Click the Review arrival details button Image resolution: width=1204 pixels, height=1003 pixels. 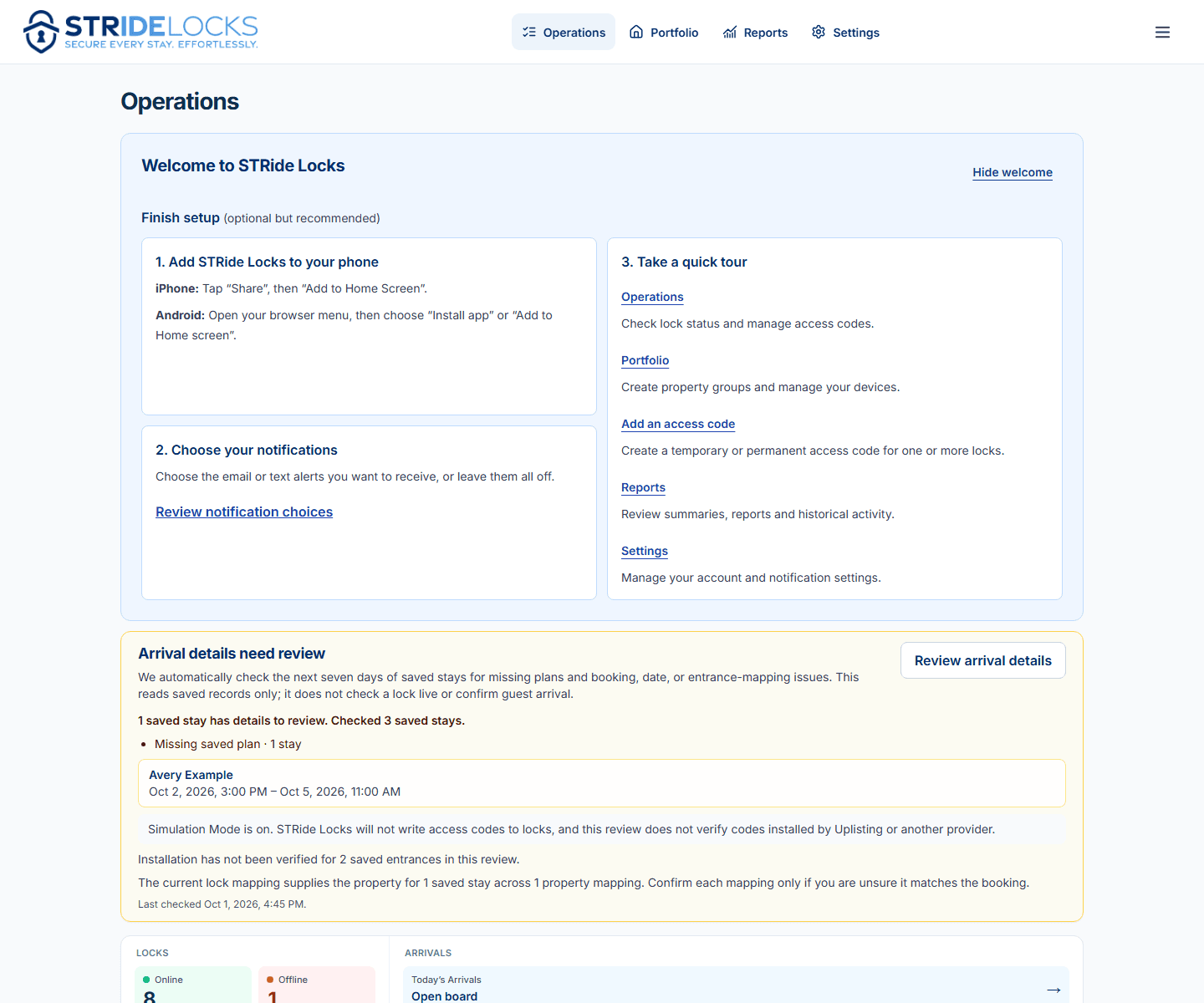[983, 660]
